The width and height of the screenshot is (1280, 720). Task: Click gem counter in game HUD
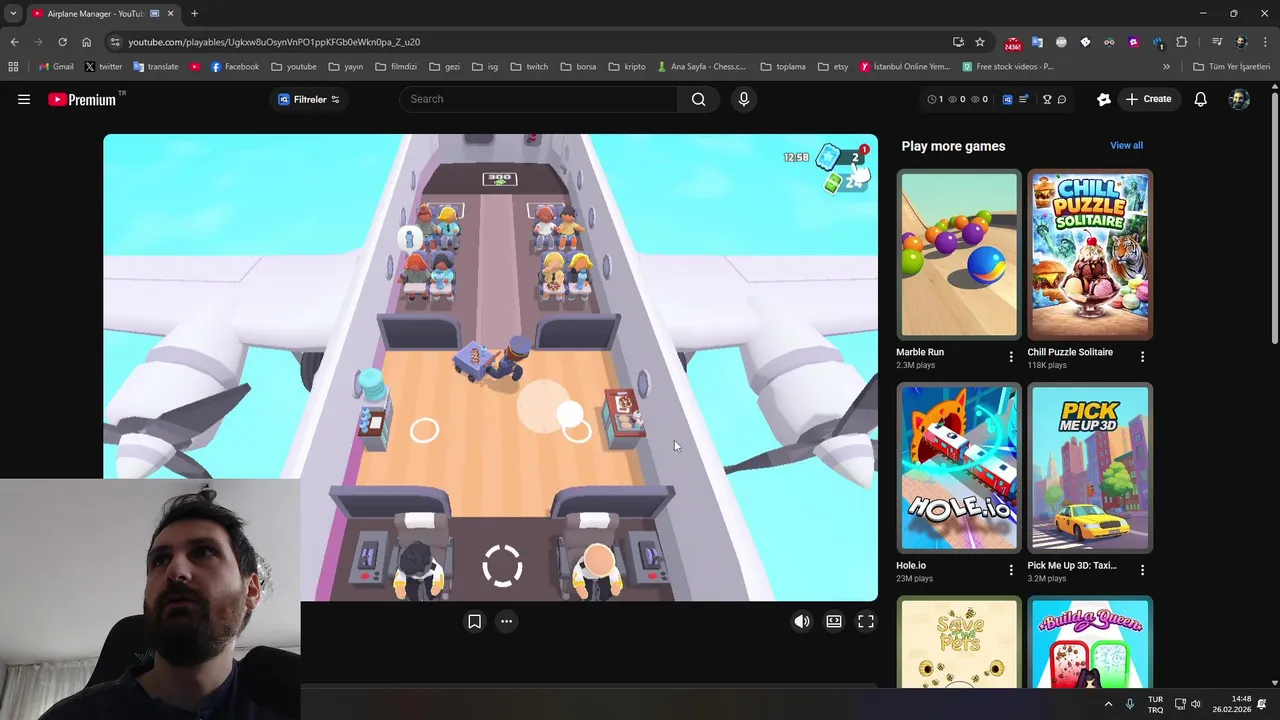point(842,157)
